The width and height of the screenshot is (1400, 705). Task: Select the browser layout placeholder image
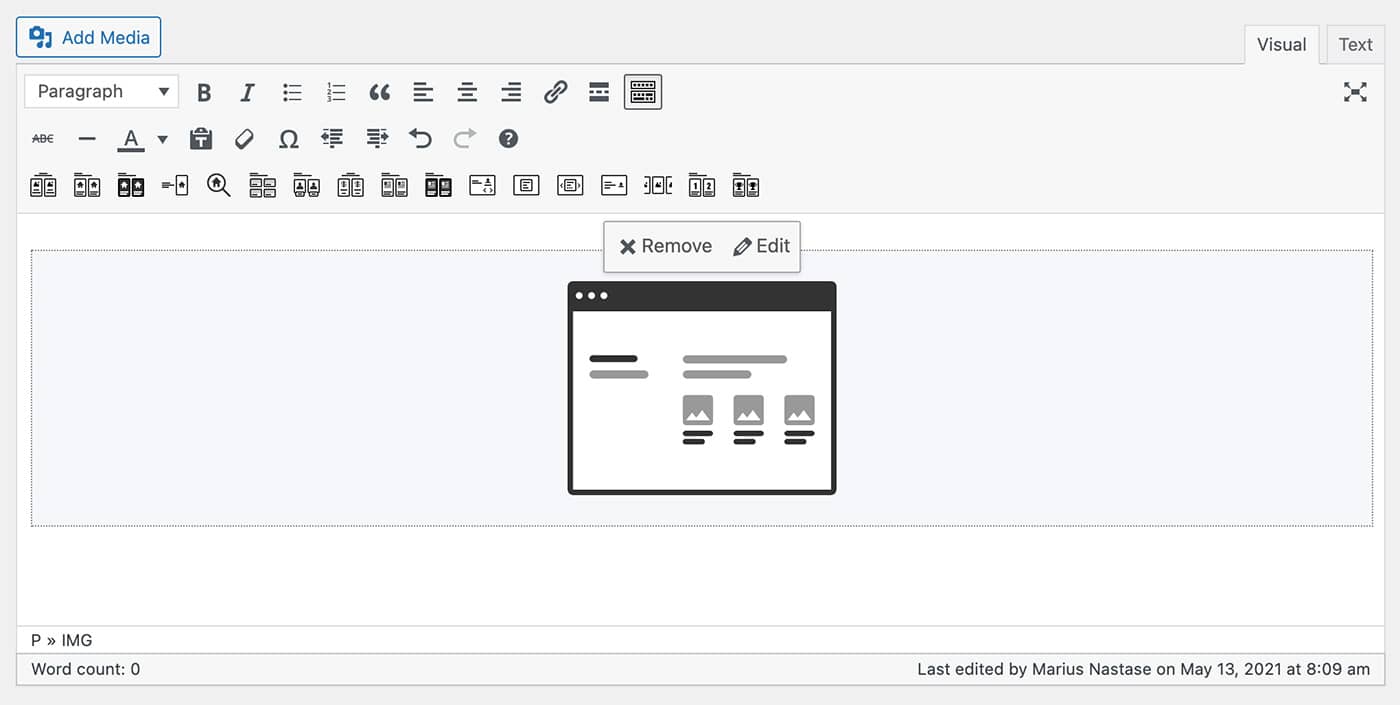701,388
